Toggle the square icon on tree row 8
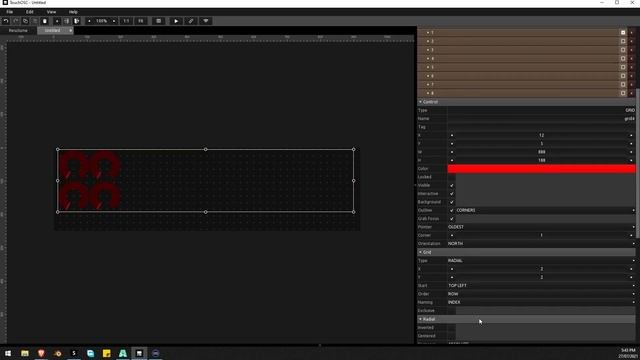 coord(623,93)
